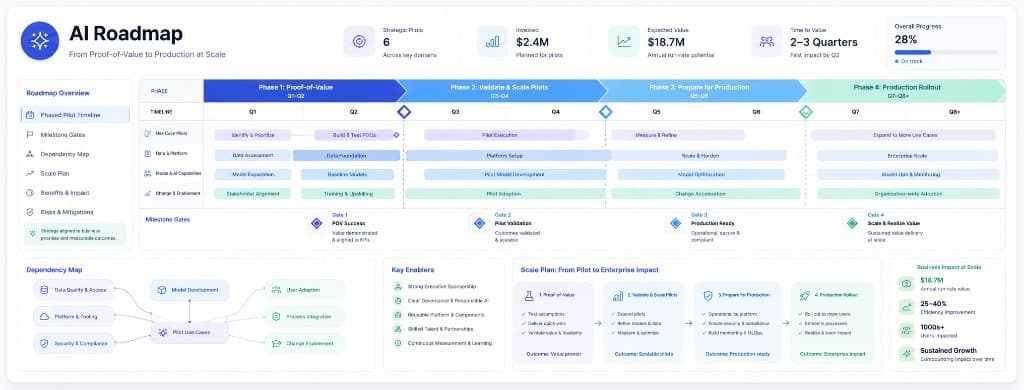This screenshot has height=390, width=1024.
Task: Click the green diamond marker after Q6
Action: 806,112
